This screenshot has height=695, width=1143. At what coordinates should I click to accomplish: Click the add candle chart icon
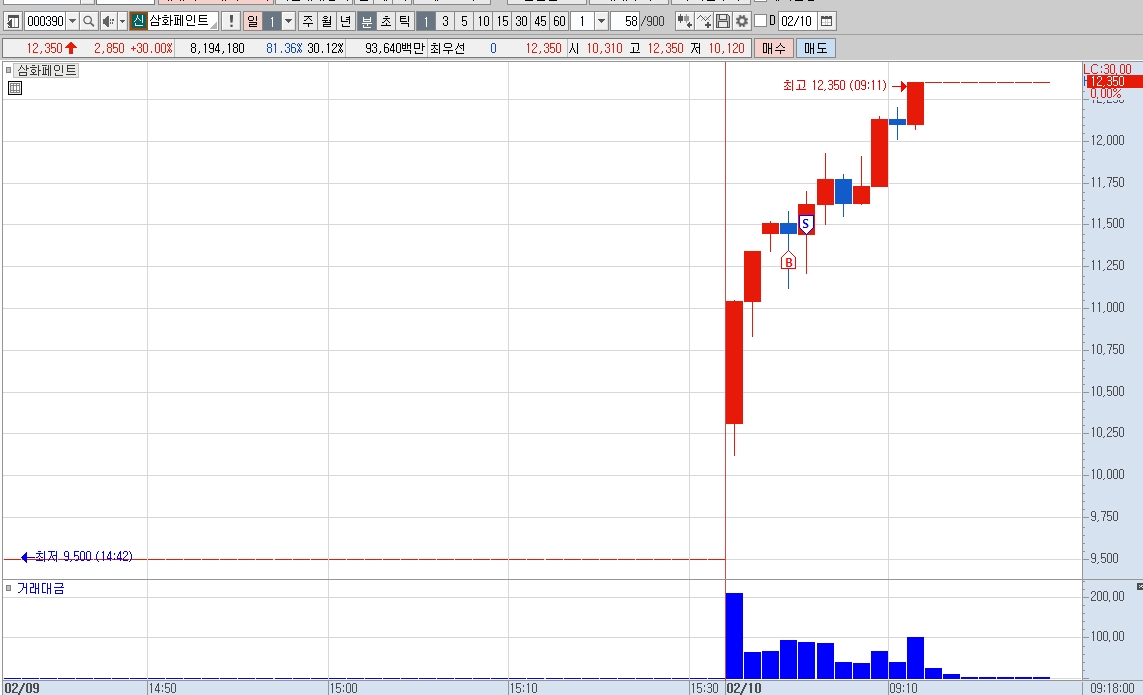[x=684, y=21]
